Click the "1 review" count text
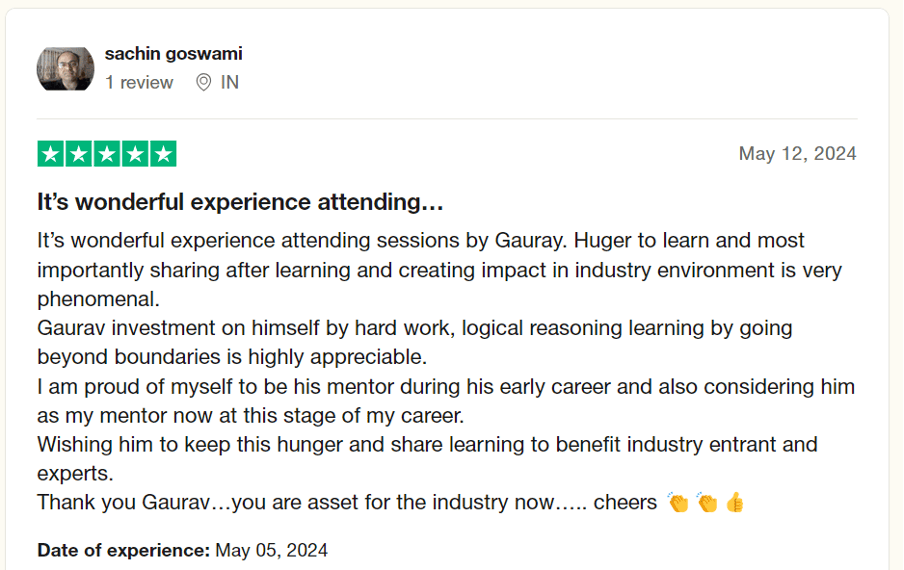This screenshot has width=904, height=570. tap(139, 82)
